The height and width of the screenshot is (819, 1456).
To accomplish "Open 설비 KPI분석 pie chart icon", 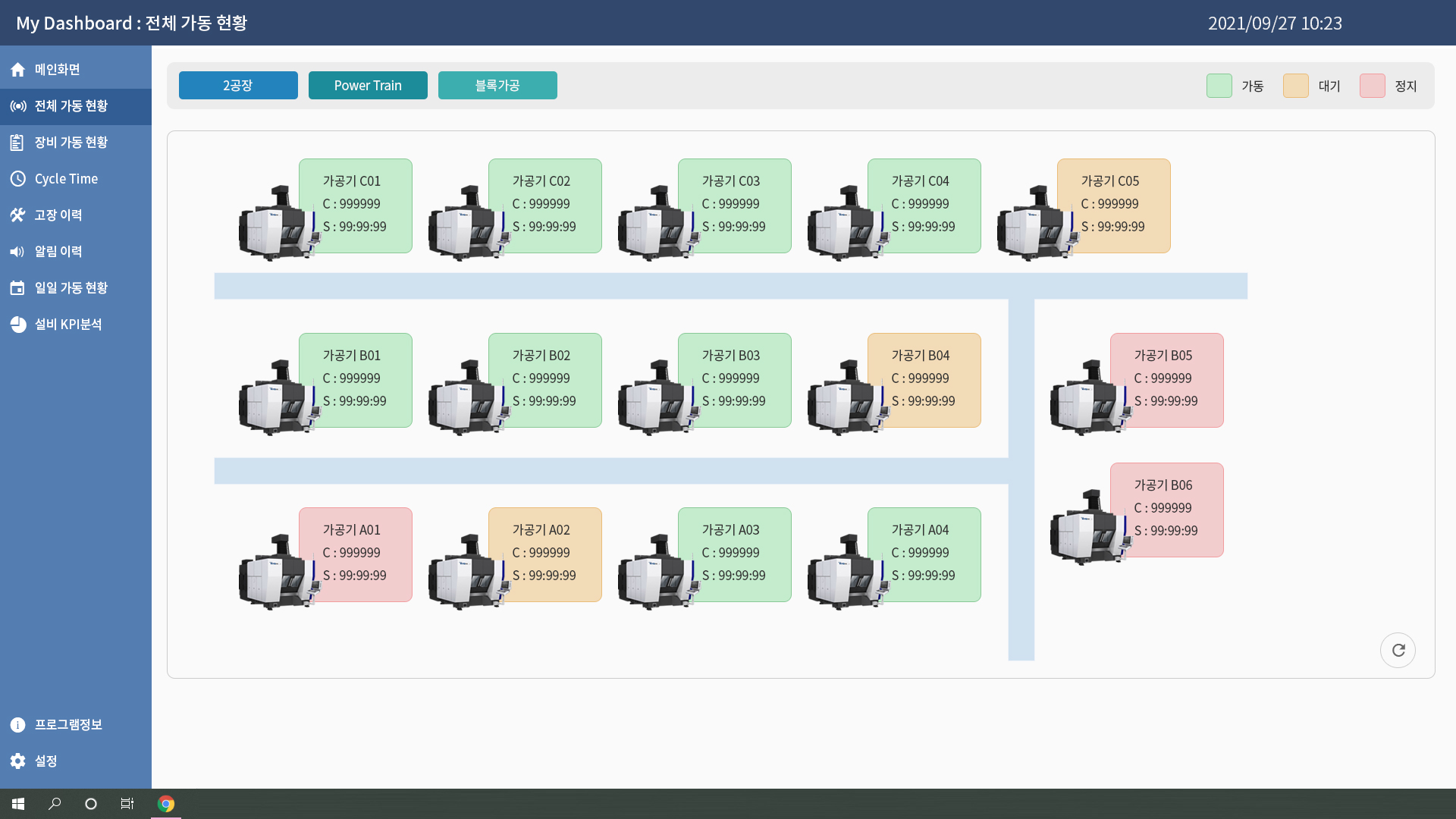I will pos(18,325).
